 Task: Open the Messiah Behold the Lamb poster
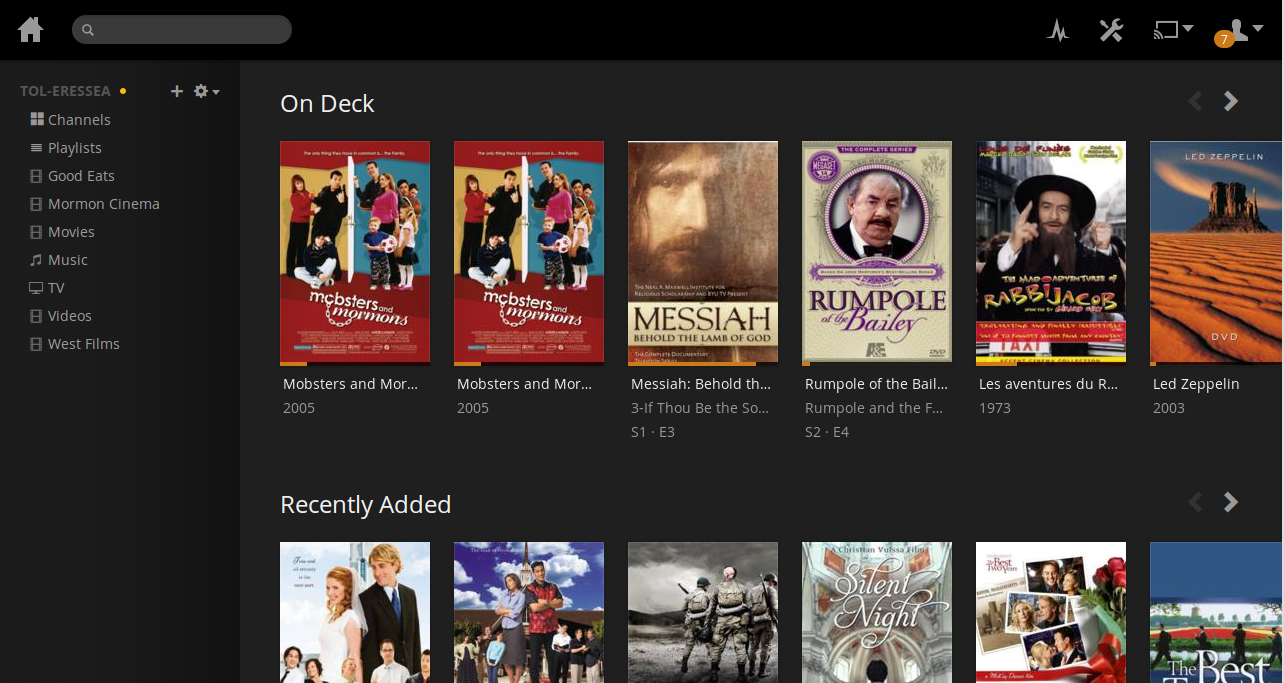703,252
